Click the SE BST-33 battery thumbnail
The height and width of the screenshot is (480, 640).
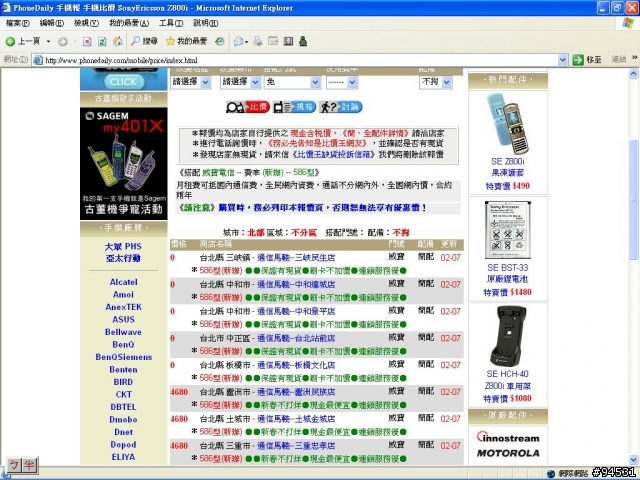[508, 230]
